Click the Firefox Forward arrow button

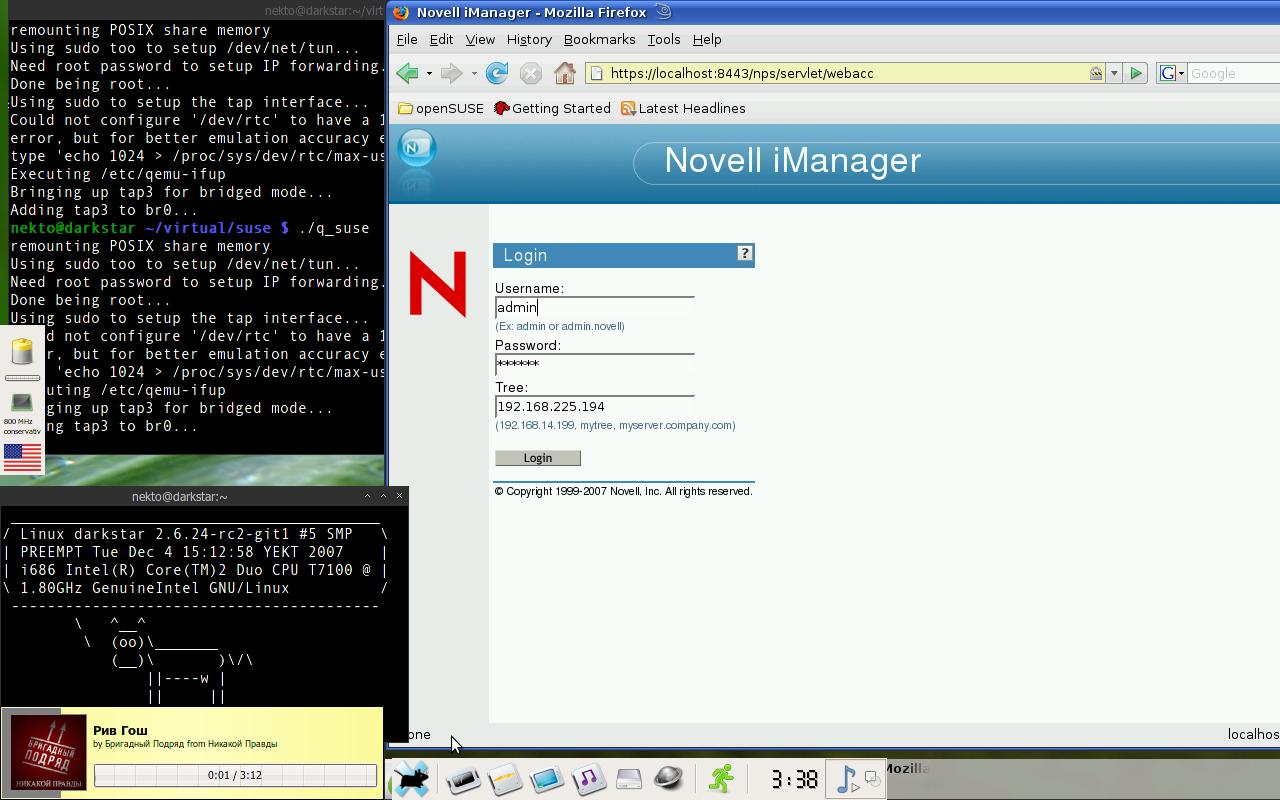pos(451,73)
